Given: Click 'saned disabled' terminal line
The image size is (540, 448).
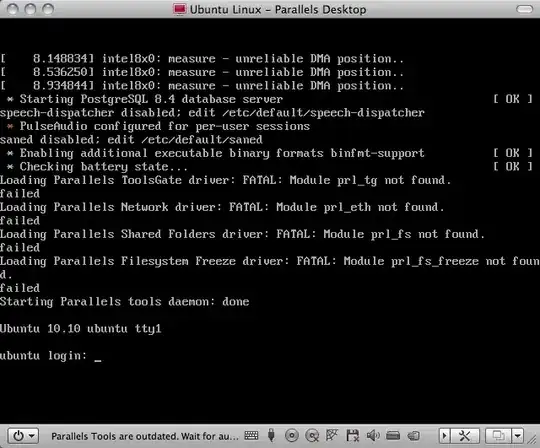Looking at the screenshot, I should (x=131, y=140).
